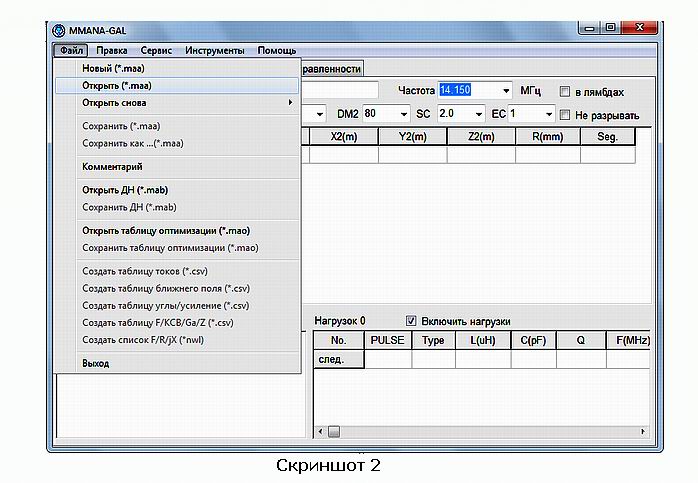Screen dimensions: 698x483
Task: Open the Правка menu
Action: [x=112, y=51]
